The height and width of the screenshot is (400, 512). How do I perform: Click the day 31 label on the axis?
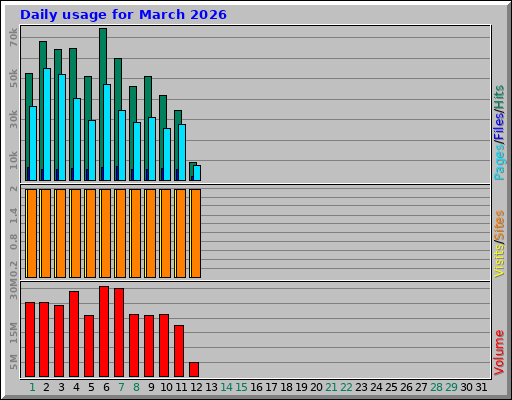click(x=481, y=387)
